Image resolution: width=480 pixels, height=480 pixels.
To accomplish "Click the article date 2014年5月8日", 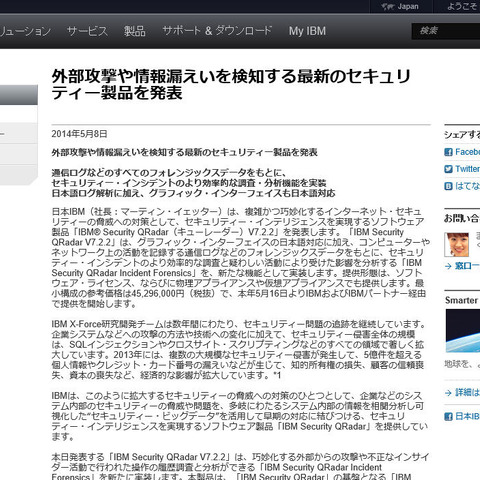I will coord(79,134).
